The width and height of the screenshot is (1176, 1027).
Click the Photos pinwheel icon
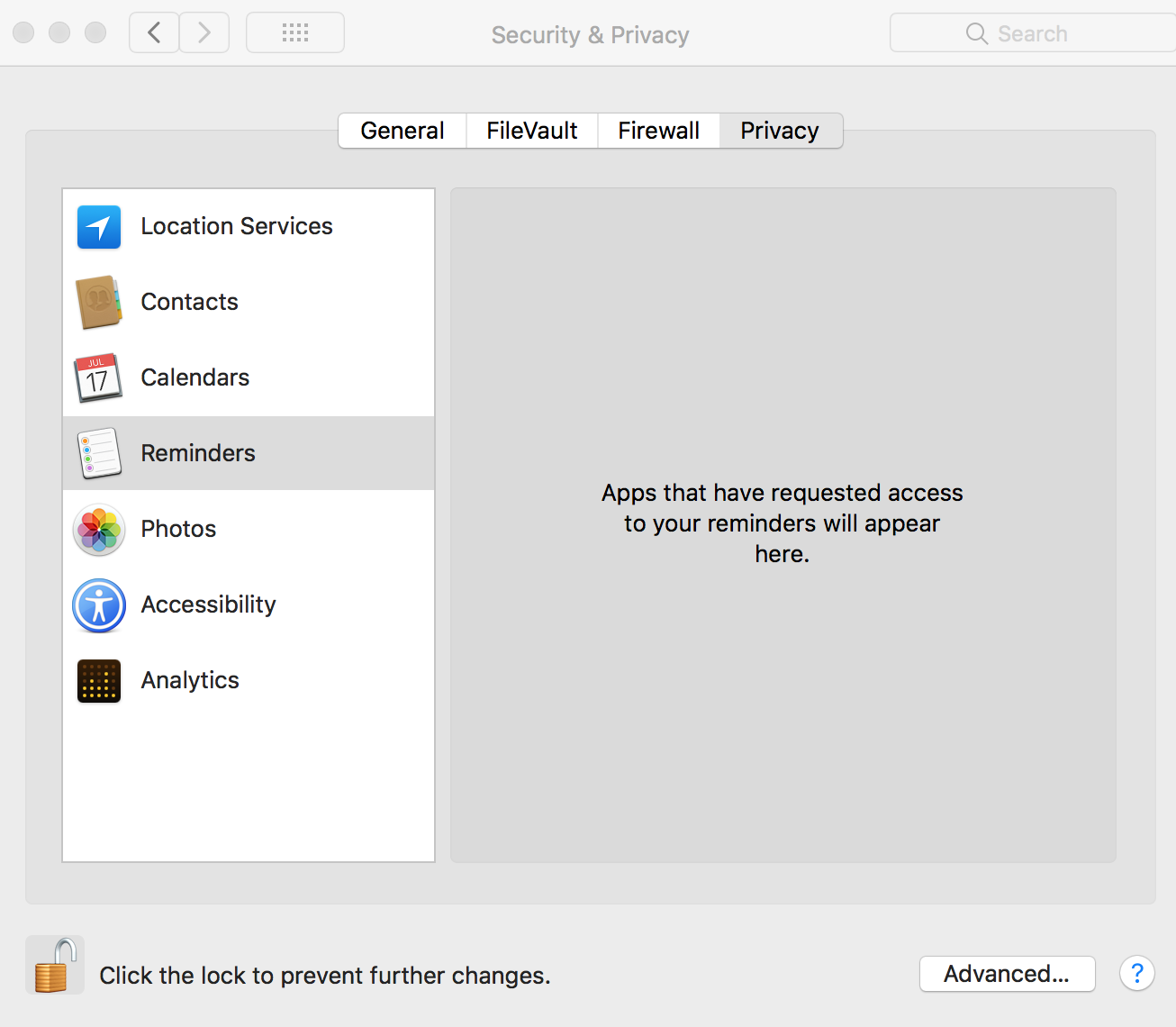[99, 529]
